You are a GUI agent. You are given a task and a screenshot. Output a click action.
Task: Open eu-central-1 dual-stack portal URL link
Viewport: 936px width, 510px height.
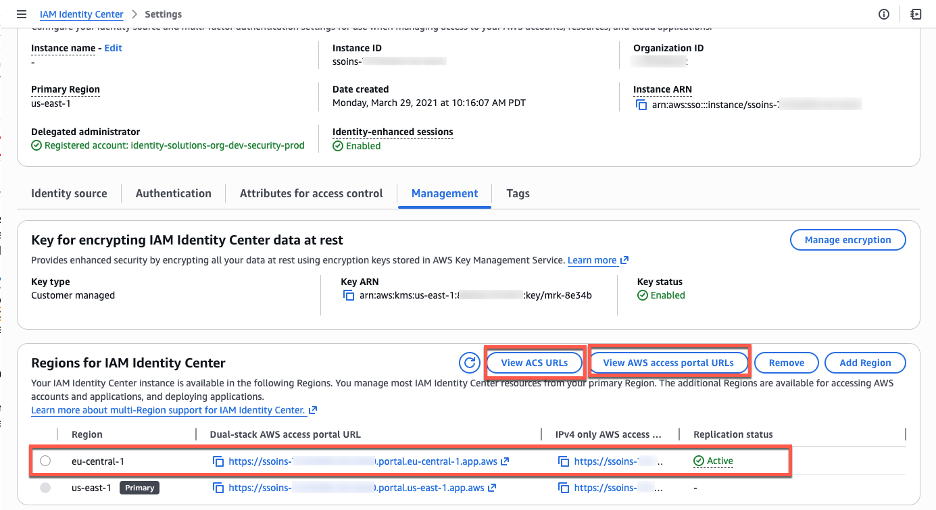tap(368, 462)
